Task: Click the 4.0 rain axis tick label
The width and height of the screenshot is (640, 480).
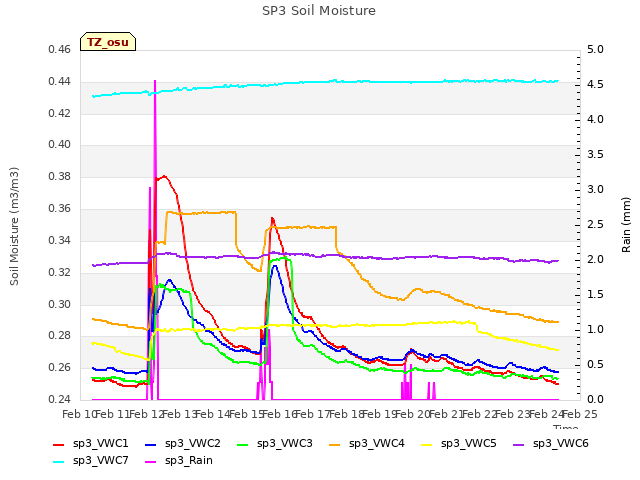Action: click(x=595, y=120)
